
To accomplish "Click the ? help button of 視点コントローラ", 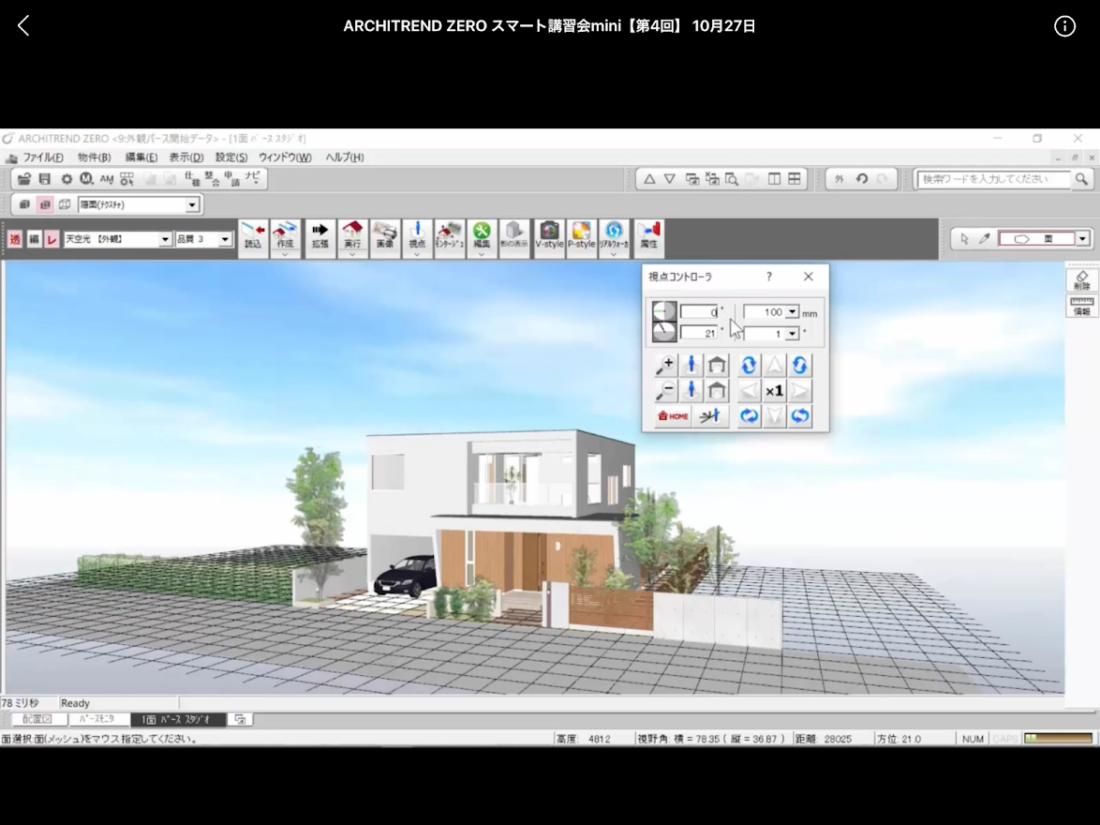I will point(769,276).
